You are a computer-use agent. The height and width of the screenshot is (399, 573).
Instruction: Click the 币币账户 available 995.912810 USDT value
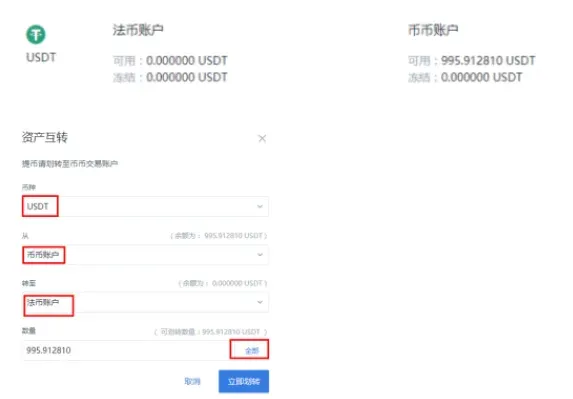tap(488, 60)
